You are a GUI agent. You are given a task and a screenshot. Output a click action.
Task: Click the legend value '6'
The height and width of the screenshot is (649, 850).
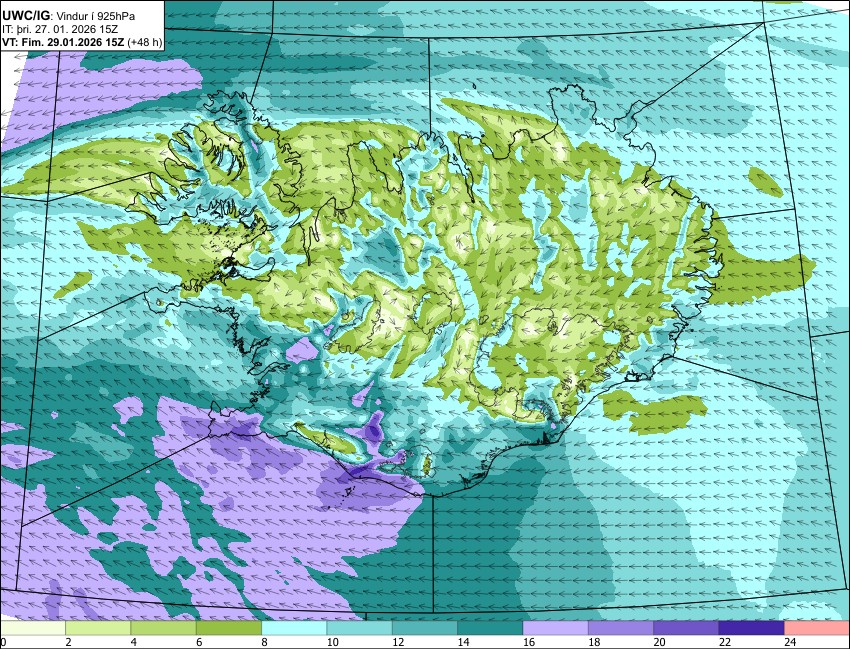(199, 642)
